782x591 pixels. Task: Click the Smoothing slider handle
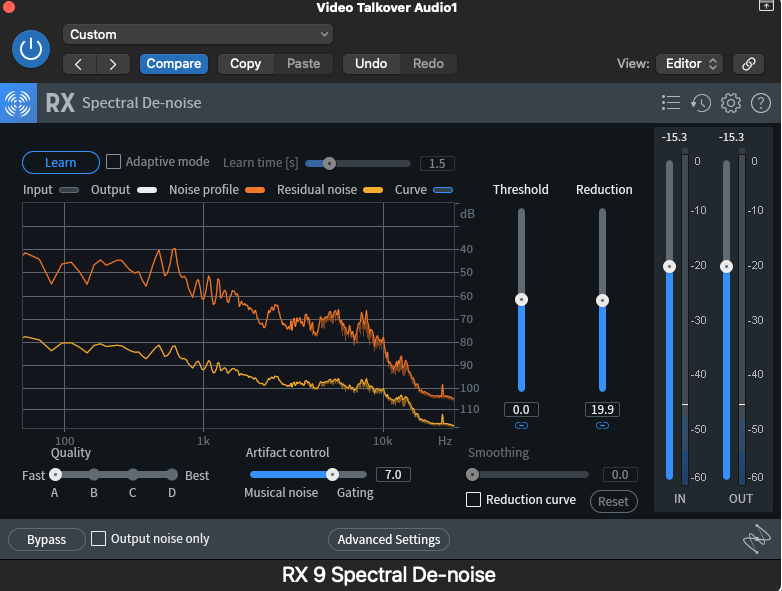point(472,474)
